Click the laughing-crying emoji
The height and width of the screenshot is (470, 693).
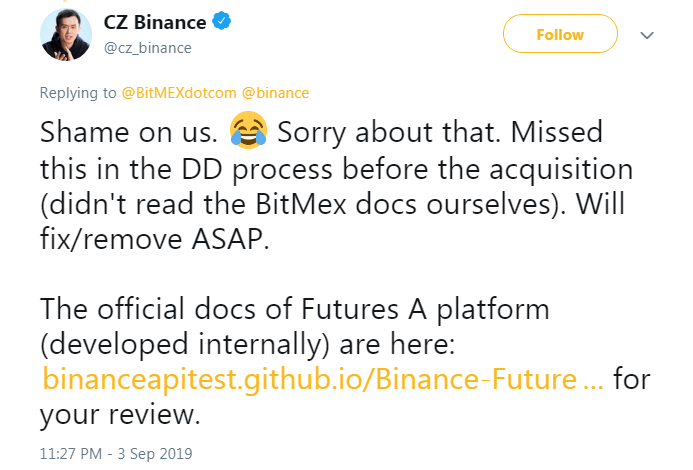249,131
